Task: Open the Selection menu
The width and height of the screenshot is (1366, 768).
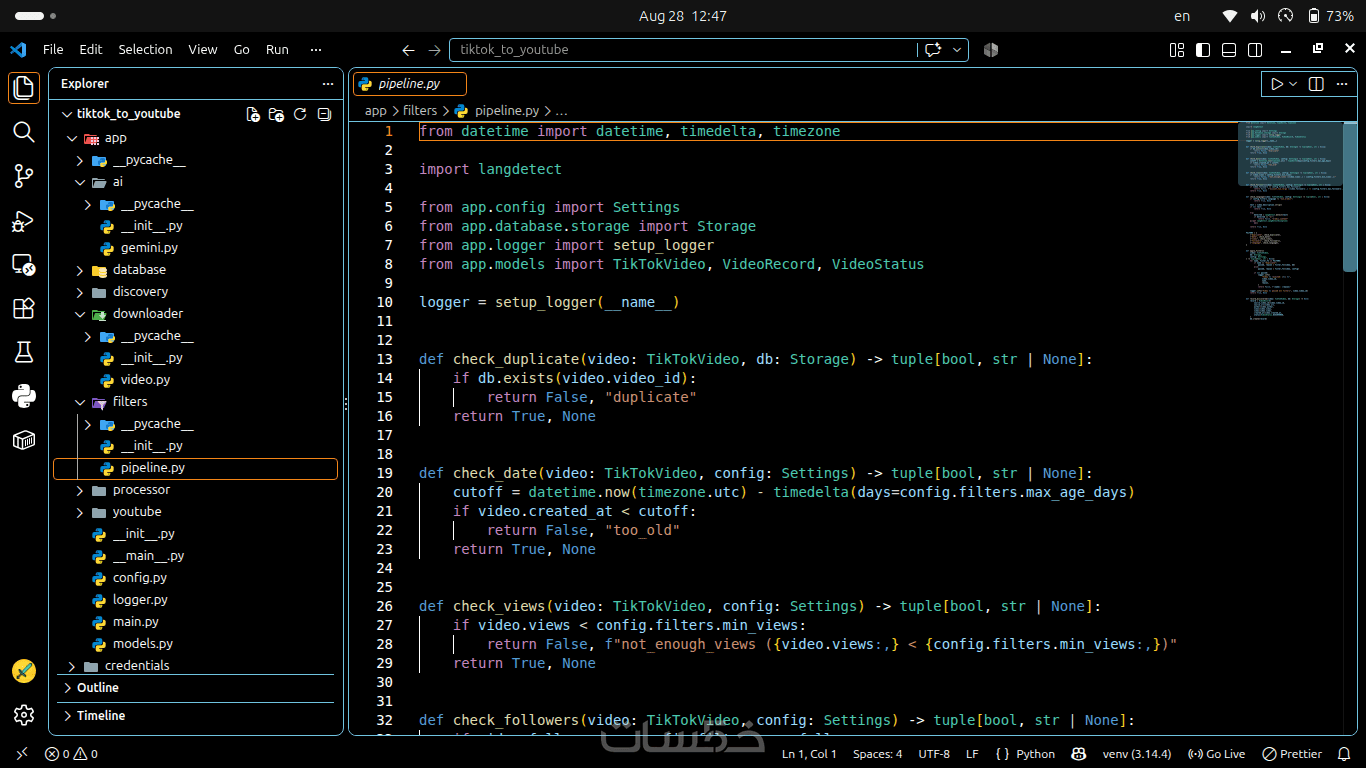Action: tap(145, 49)
